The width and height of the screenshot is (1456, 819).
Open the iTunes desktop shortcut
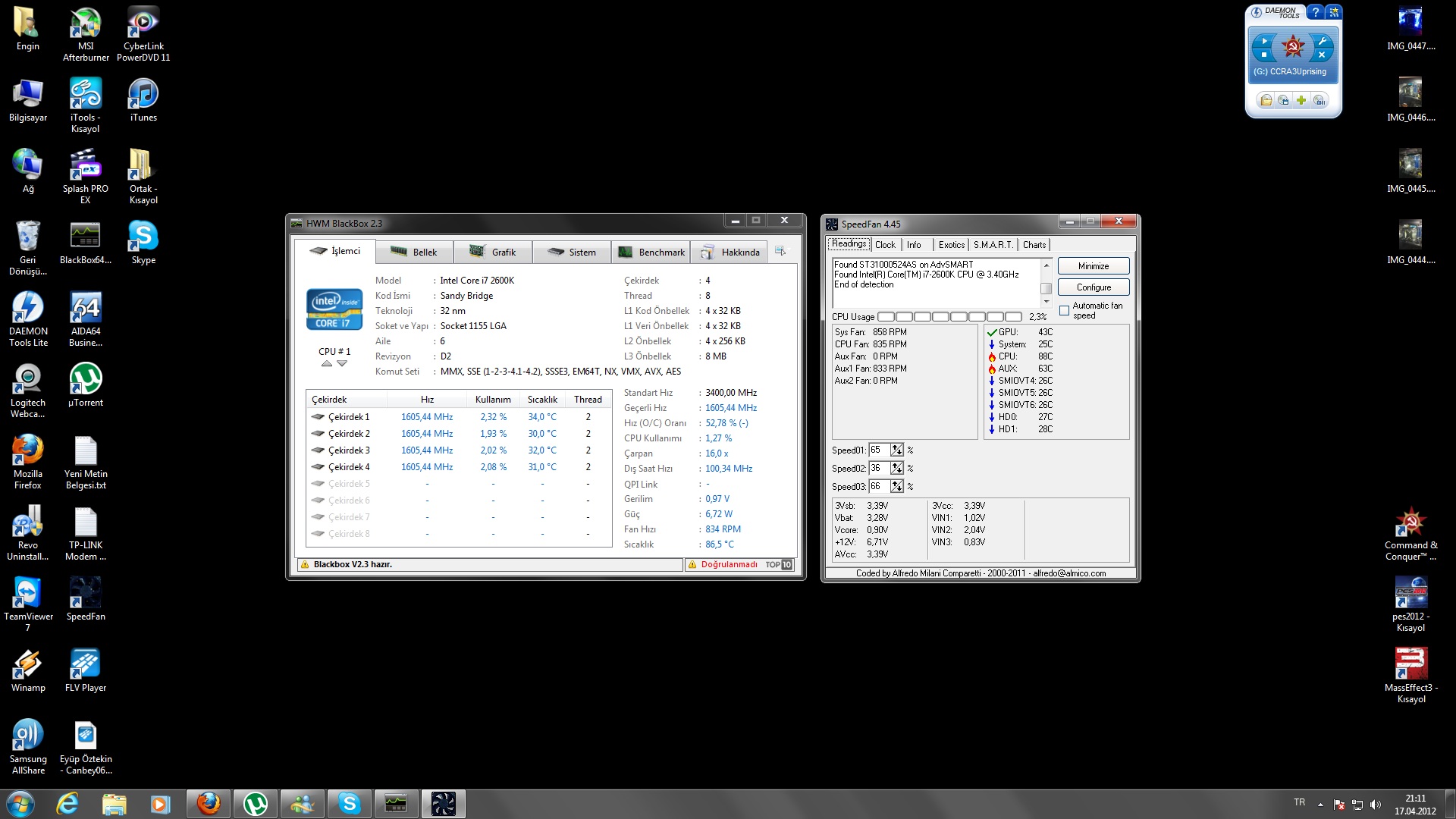coord(143,100)
